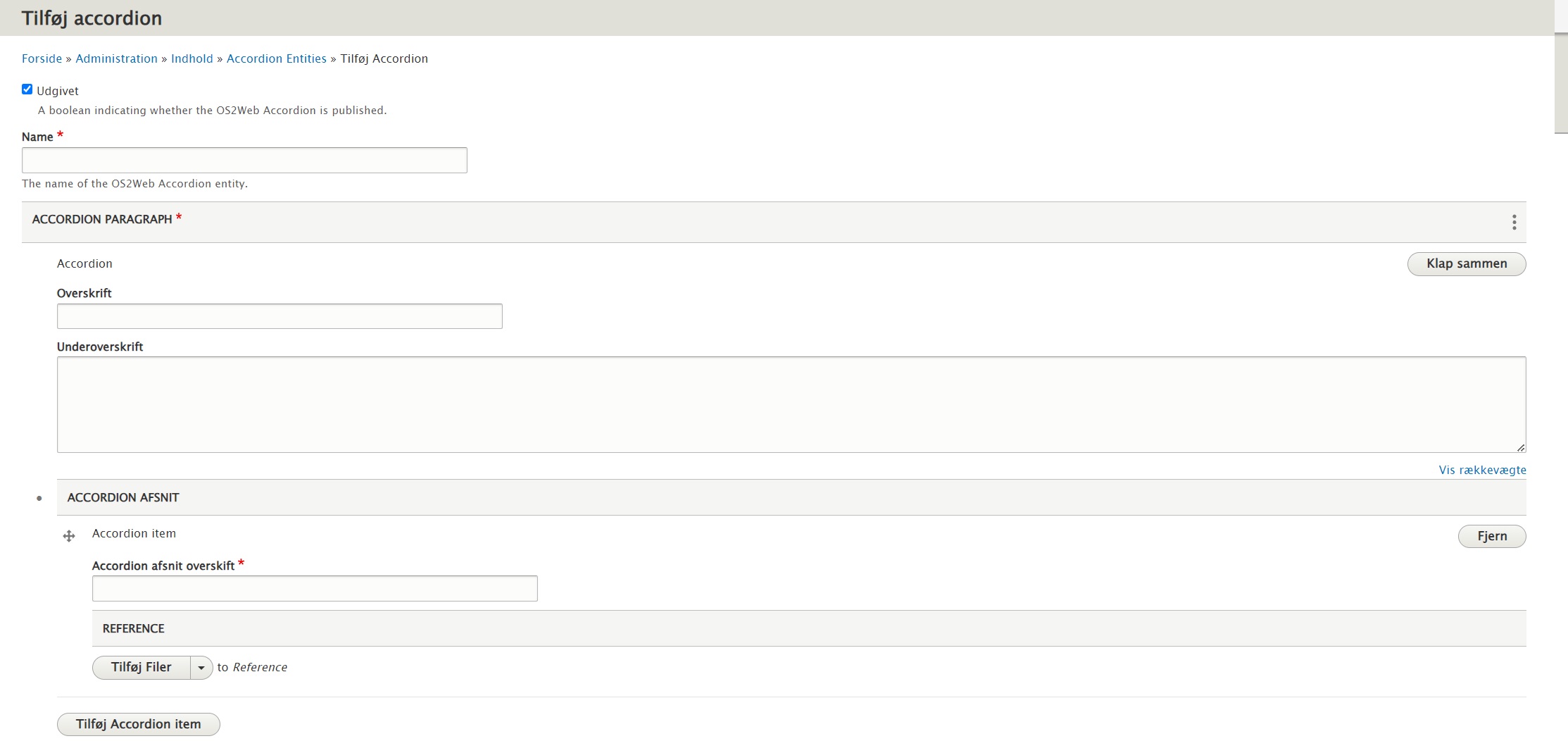Navigate to Accordion Entities breadcrumb
The height and width of the screenshot is (741, 1568).
tap(276, 58)
